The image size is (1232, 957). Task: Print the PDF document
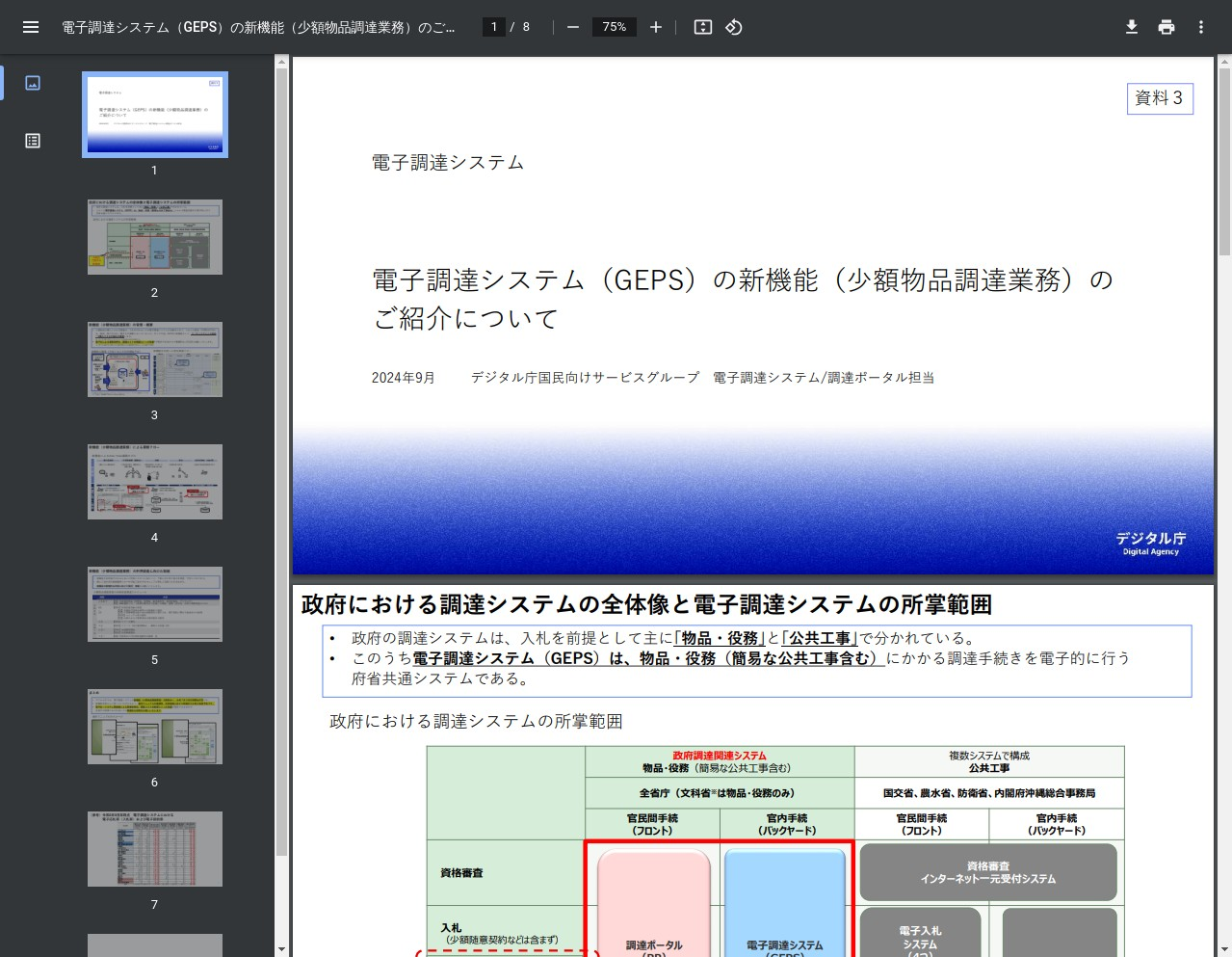[1166, 27]
